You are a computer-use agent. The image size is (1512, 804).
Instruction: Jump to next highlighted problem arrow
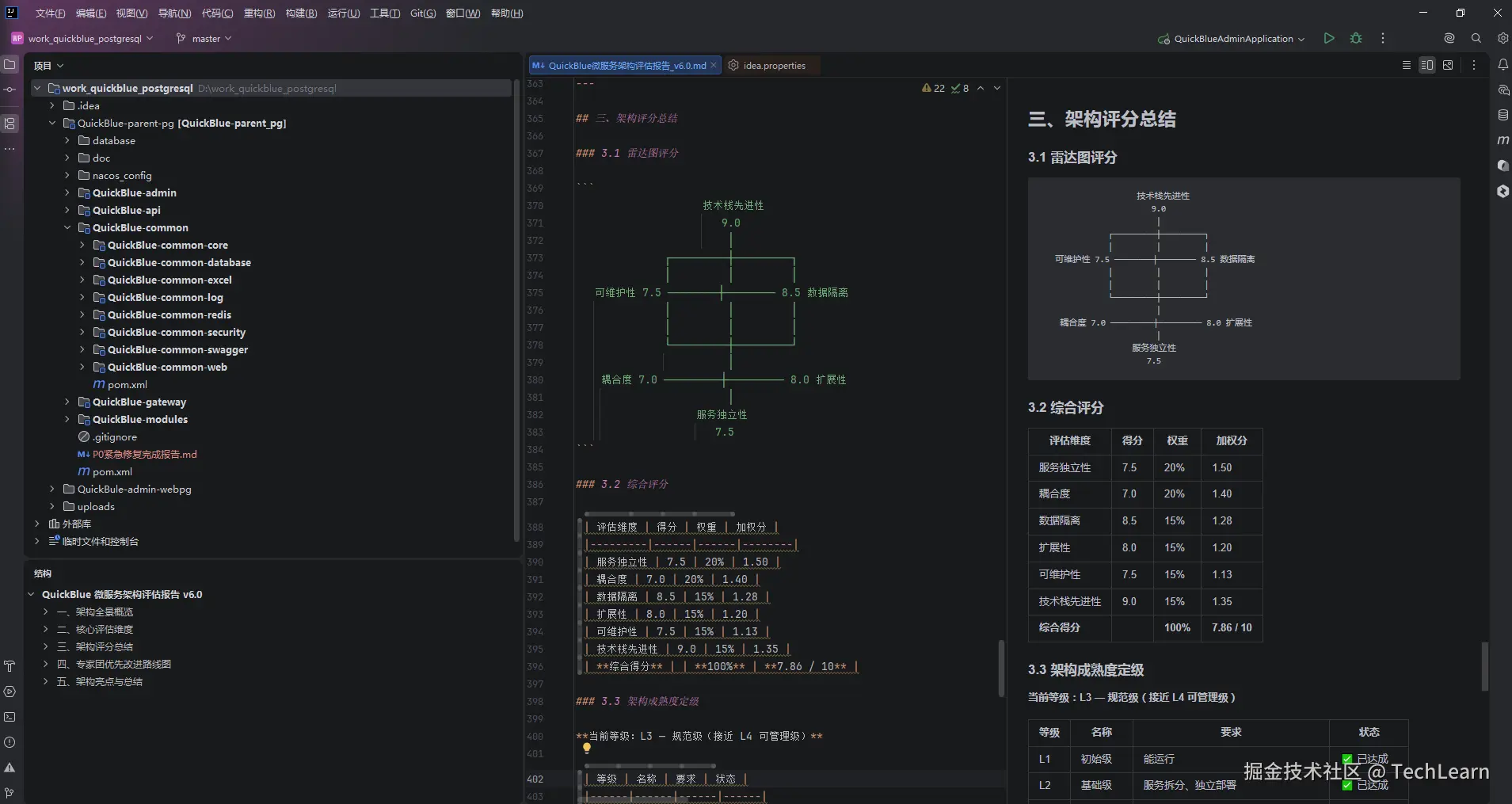tap(997, 88)
